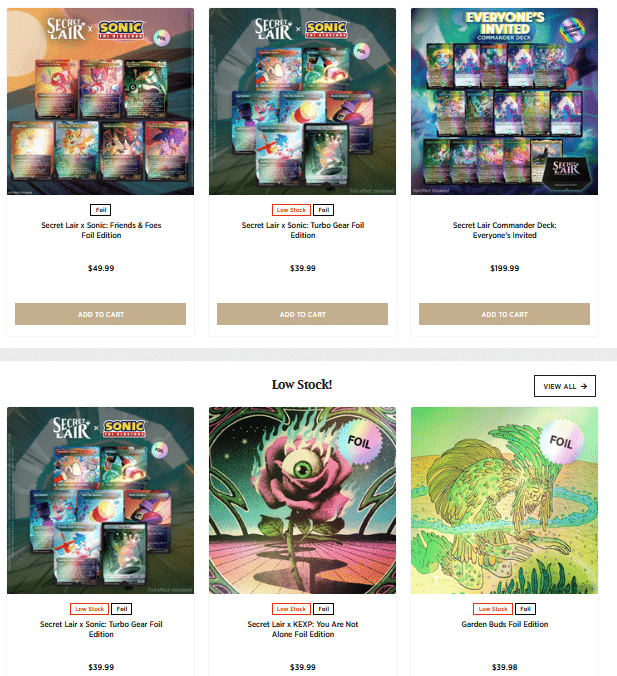Open Garden Buds Foil Edition title link
This screenshot has height=676, width=617.
pos(504,624)
